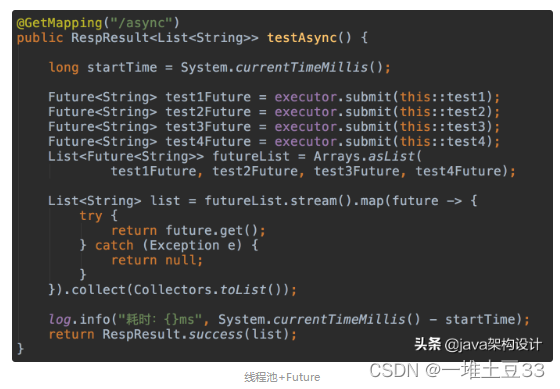Click futureList.stream() call
Screen dimensions: 560x389
(x=278, y=201)
